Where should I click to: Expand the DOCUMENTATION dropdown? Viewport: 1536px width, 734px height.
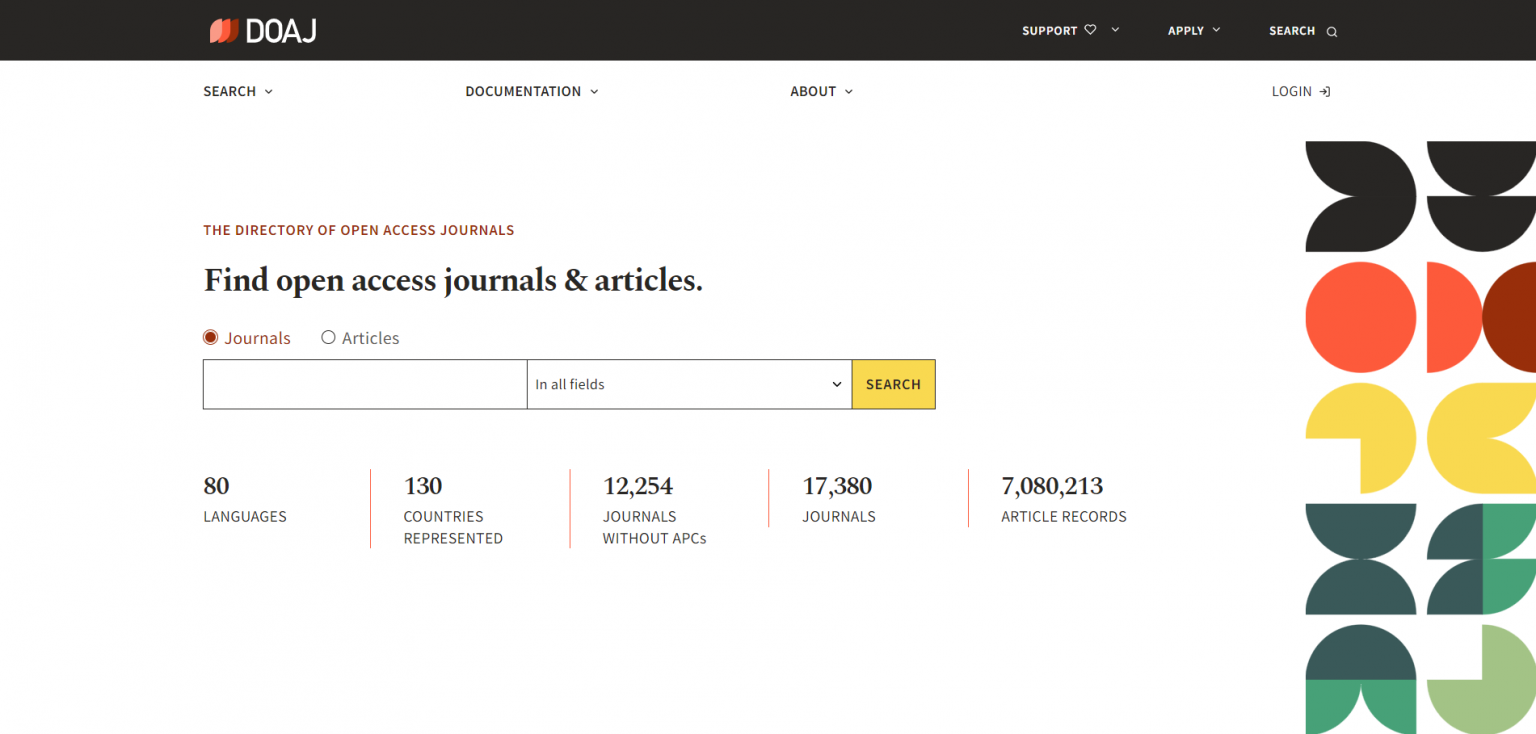click(594, 91)
